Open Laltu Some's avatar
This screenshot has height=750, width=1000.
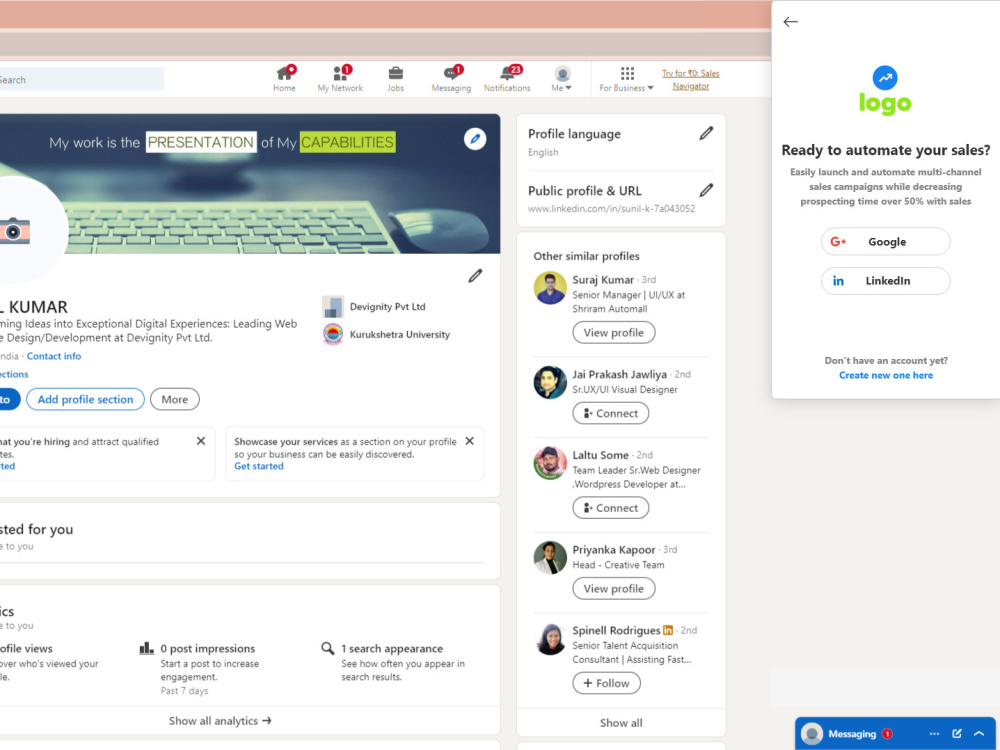click(x=550, y=463)
